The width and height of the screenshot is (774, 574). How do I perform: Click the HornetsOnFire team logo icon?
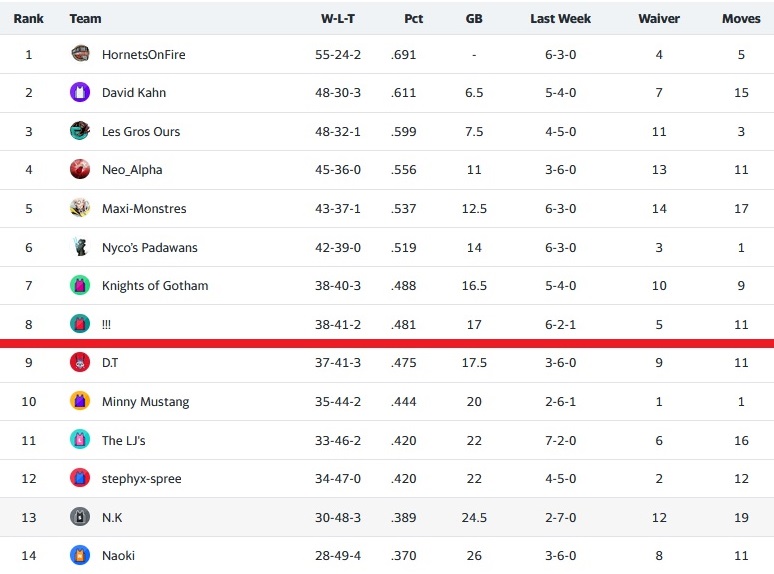(80, 54)
